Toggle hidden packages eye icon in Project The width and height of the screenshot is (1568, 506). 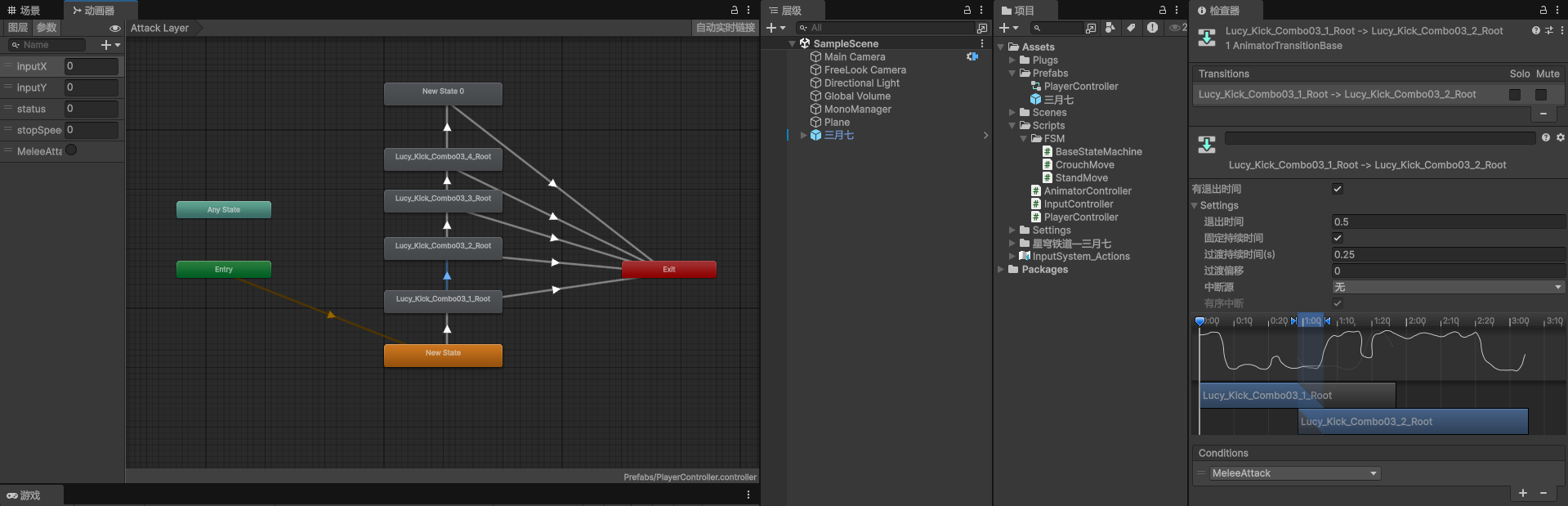coord(1177,28)
